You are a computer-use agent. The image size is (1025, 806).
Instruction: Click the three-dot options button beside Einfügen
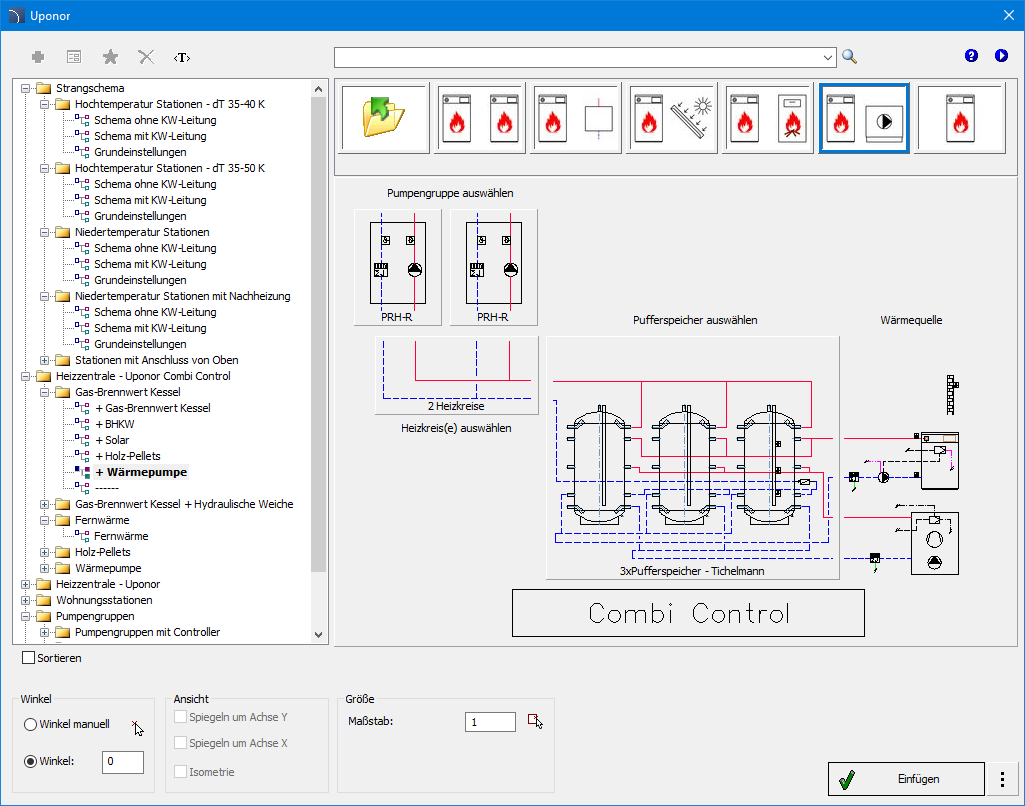[x=1001, y=779]
